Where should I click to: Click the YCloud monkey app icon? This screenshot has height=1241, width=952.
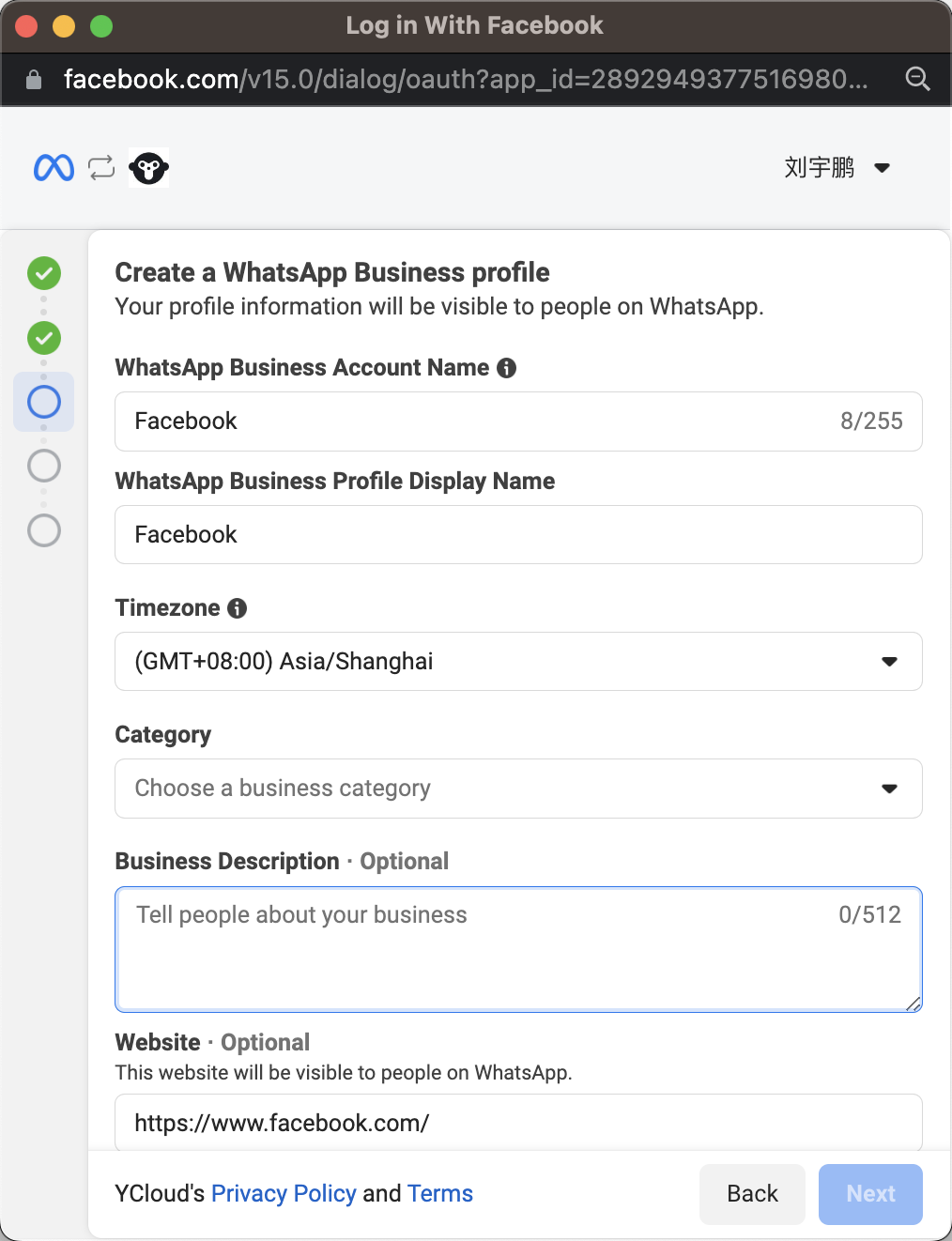(x=148, y=168)
